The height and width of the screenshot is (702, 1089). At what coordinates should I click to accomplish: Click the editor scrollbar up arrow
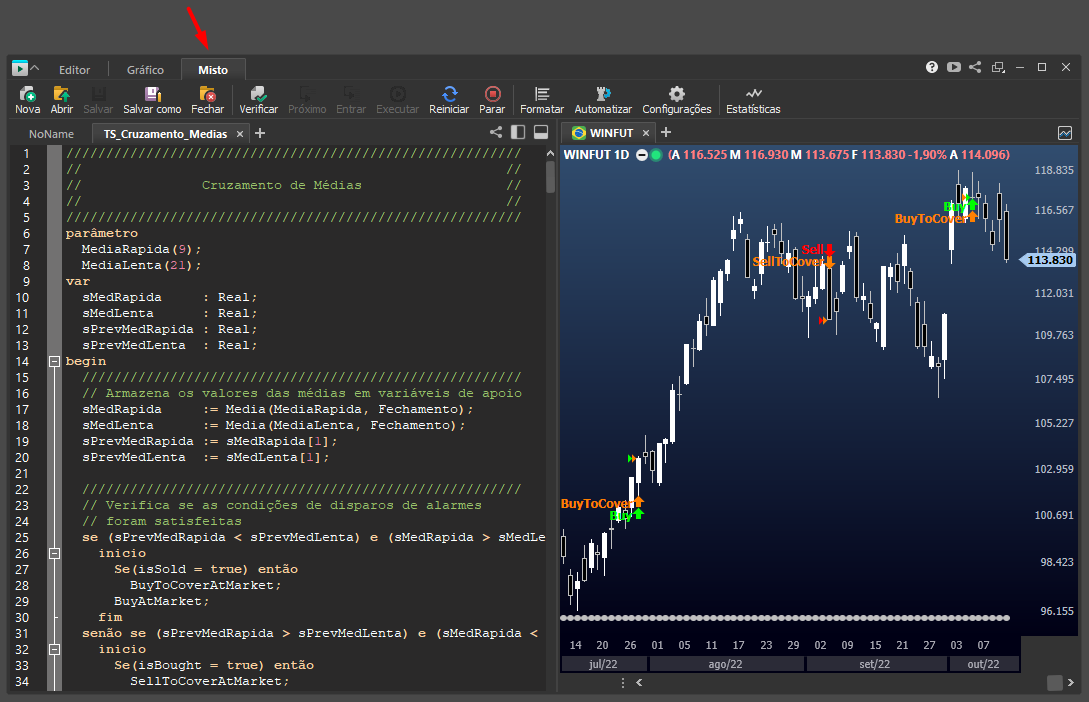550,153
